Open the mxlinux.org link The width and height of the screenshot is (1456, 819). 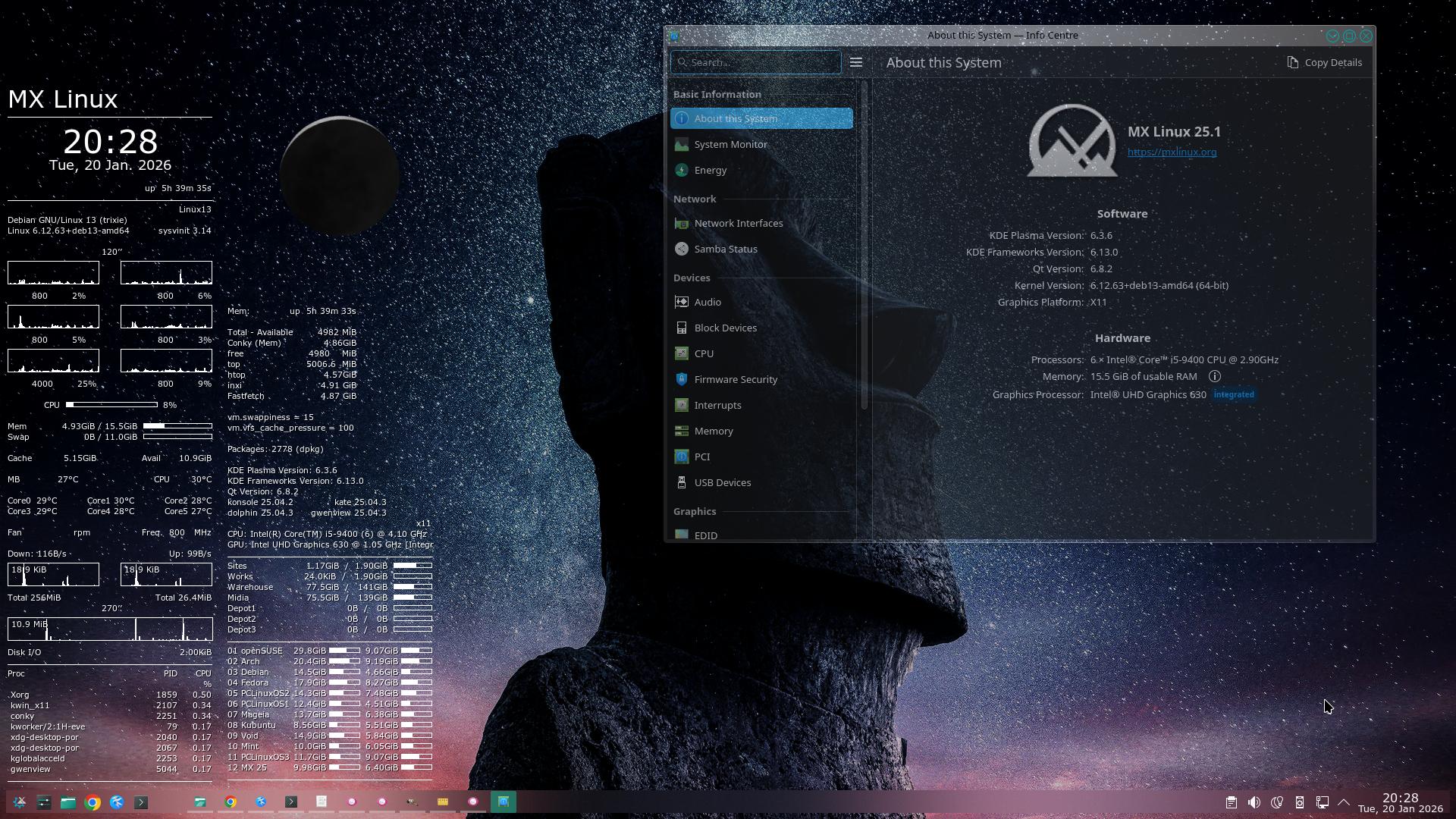pyautogui.click(x=1172, y=152)
